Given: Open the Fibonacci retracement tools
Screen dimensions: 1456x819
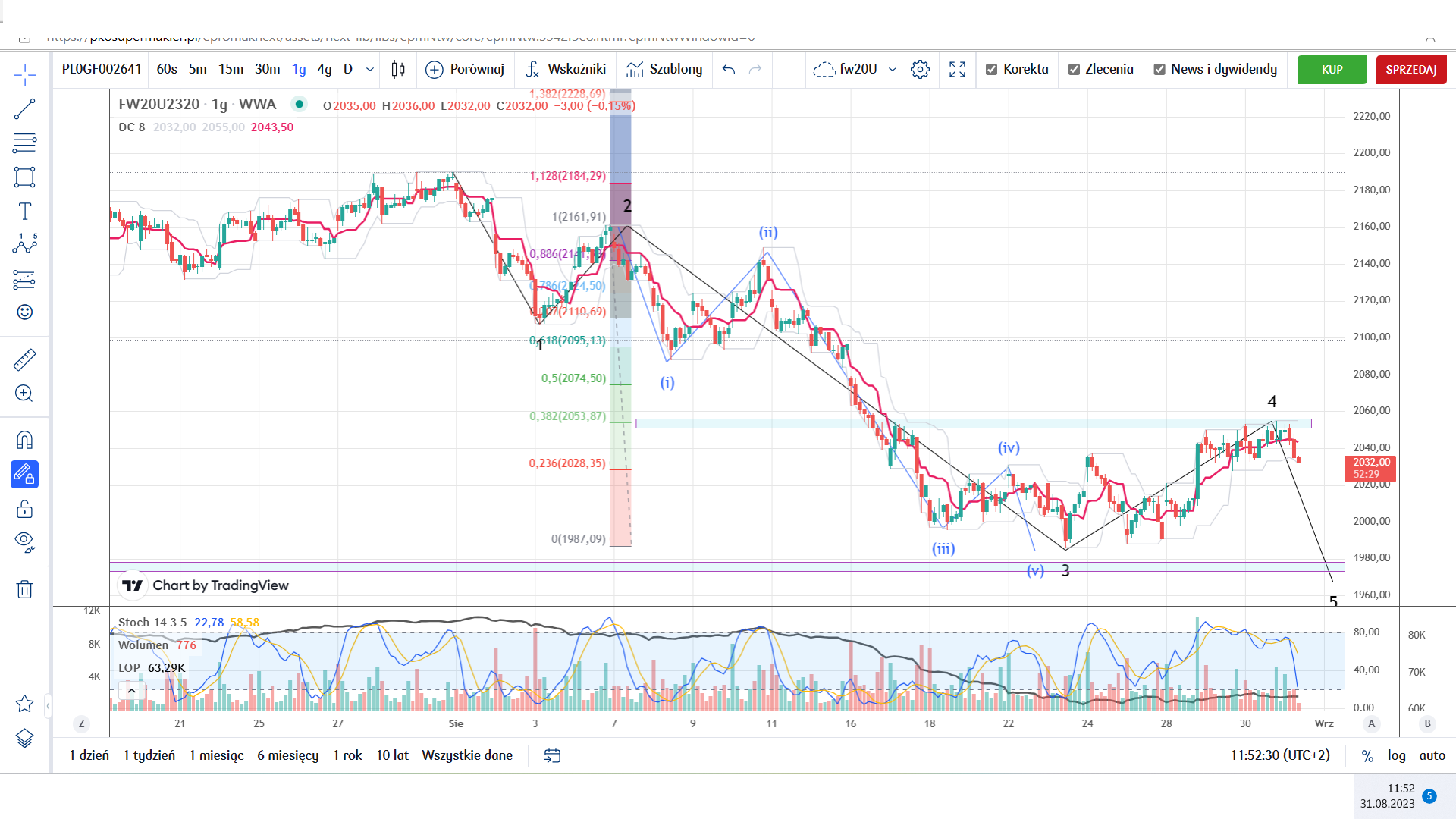Looking at the screenshot, I should 24,143.
